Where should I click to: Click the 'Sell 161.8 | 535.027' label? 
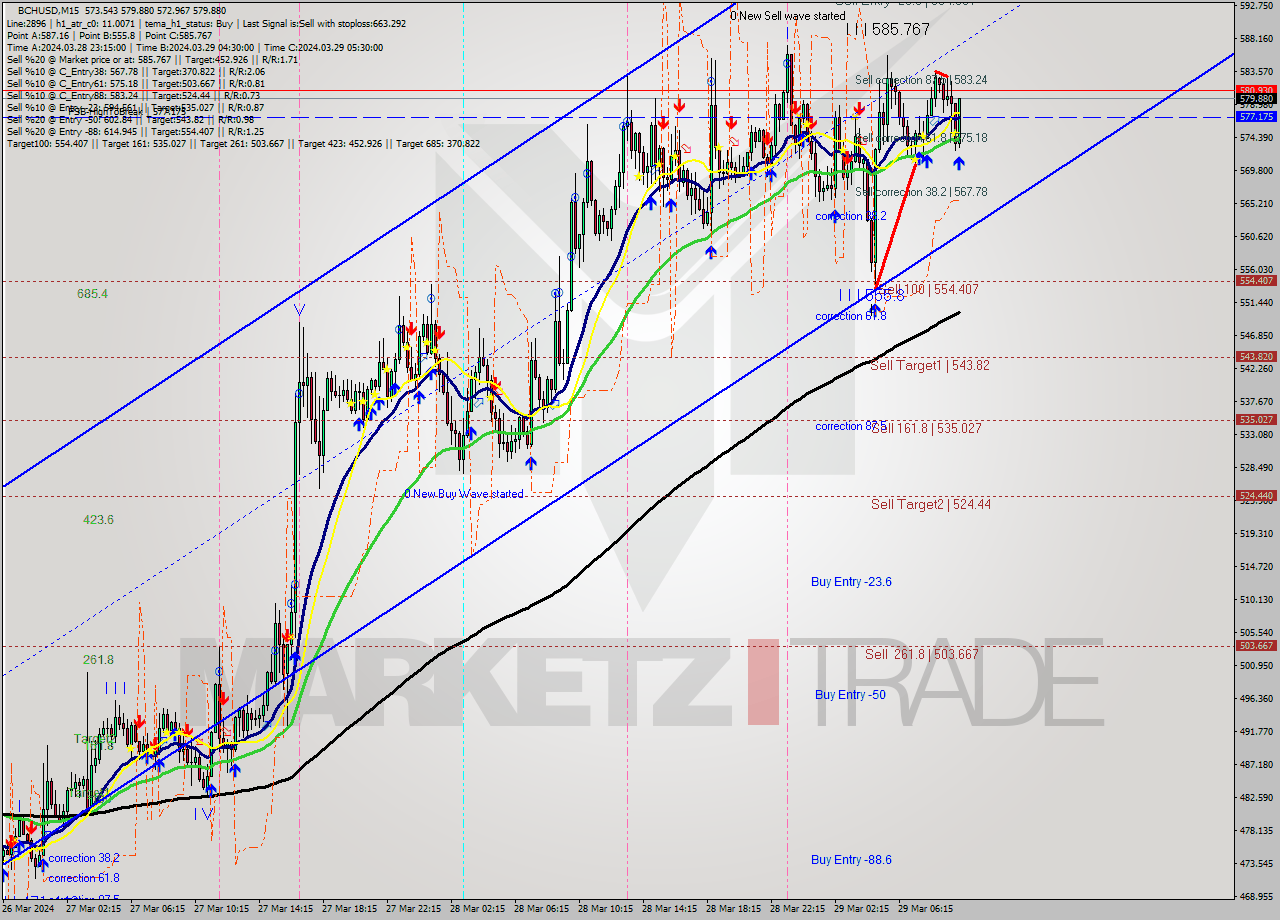926,428
